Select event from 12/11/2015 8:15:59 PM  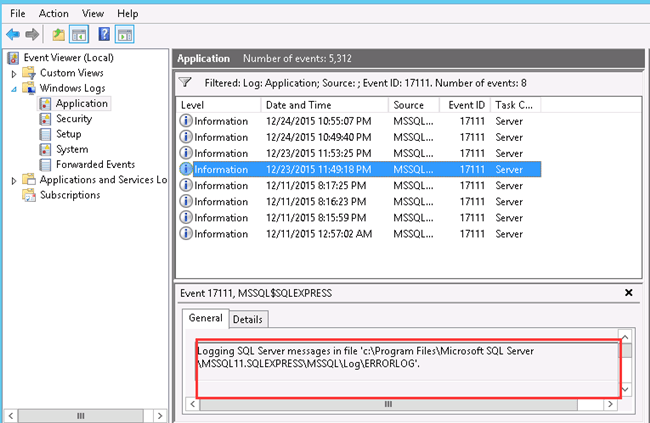[x=359, y=218]
